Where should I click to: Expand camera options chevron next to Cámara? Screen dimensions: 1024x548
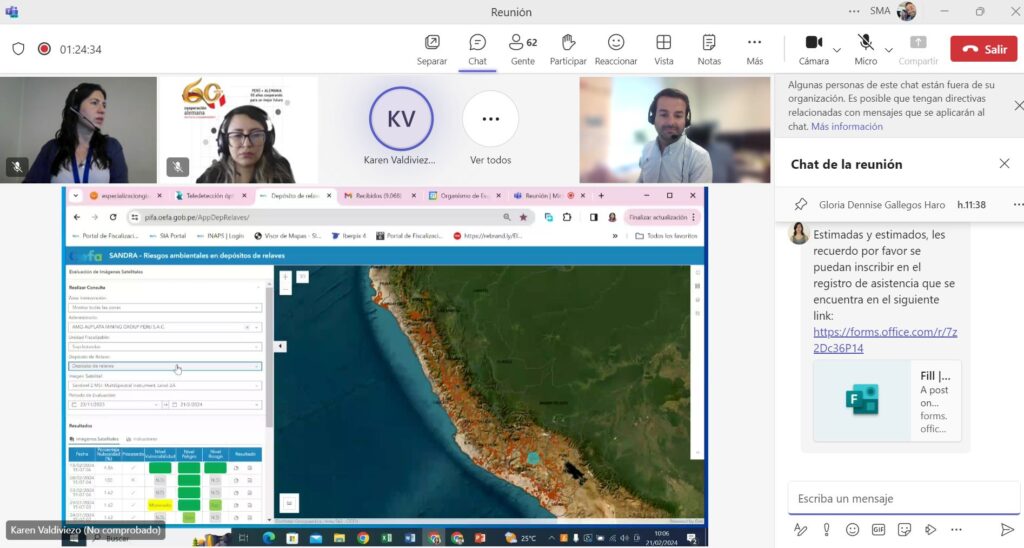click(x=837, y=49)
